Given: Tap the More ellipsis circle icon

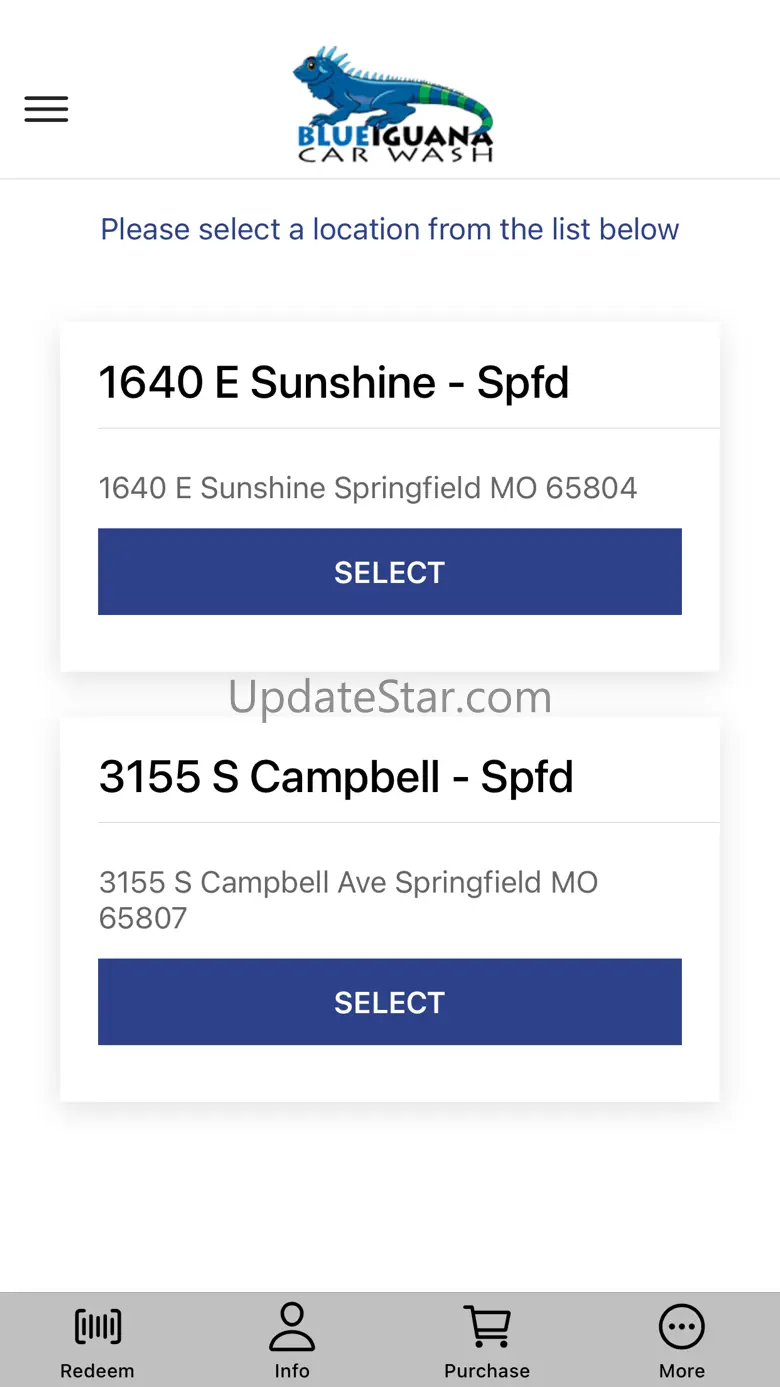Looking at the screenshot, I should [x=682, y=1327].
